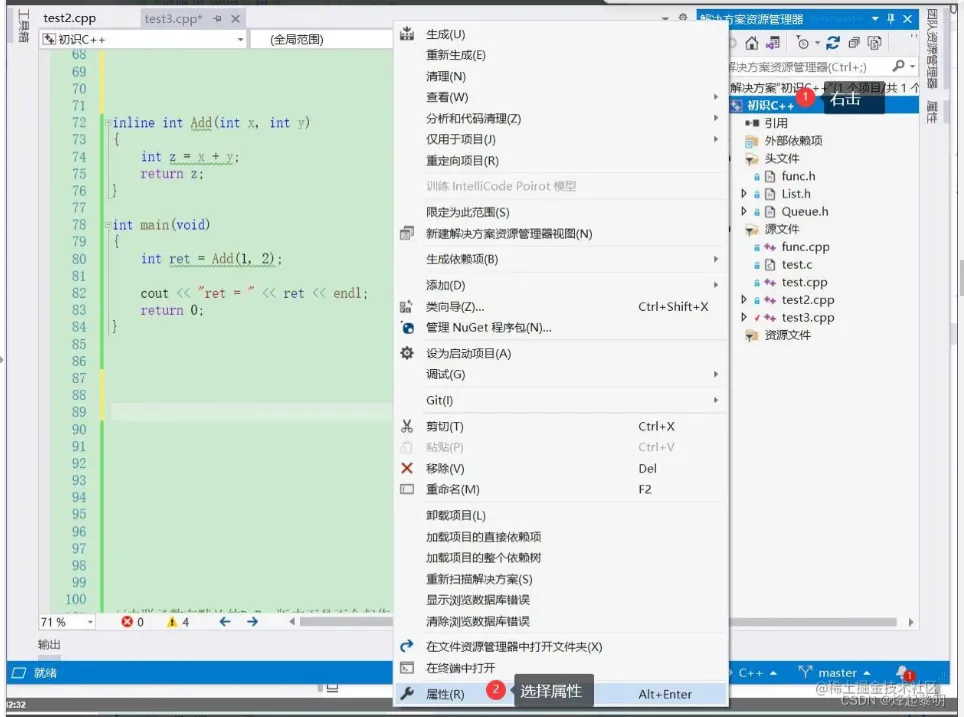
Task: Click the search magnifier in Solution Explorer
Action: (898, 66)
